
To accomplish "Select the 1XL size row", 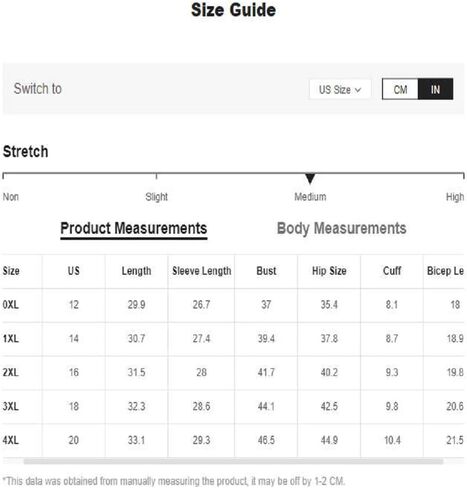I will tap(233, 339).
